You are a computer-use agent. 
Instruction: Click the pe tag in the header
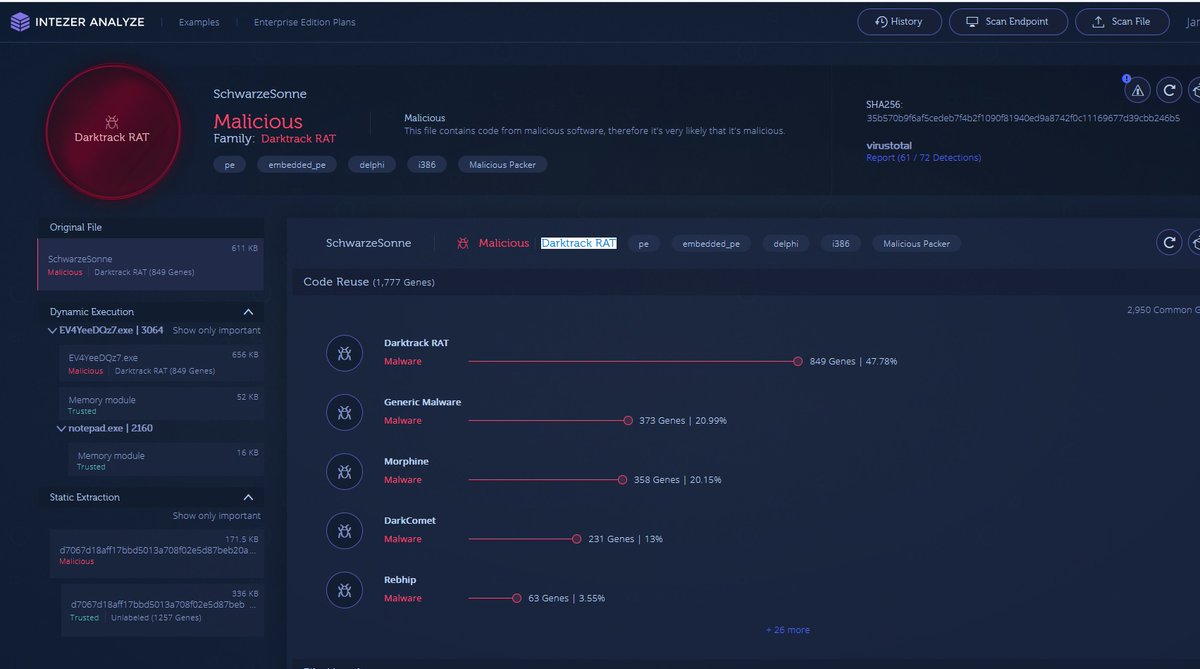[229, 165]
